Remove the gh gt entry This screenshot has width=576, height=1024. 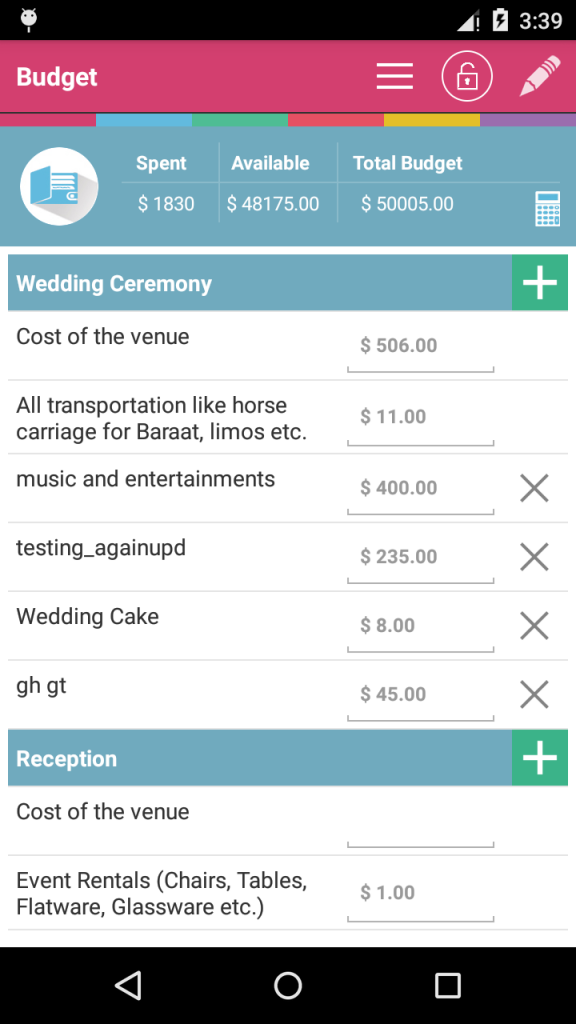tap(534, 694)
